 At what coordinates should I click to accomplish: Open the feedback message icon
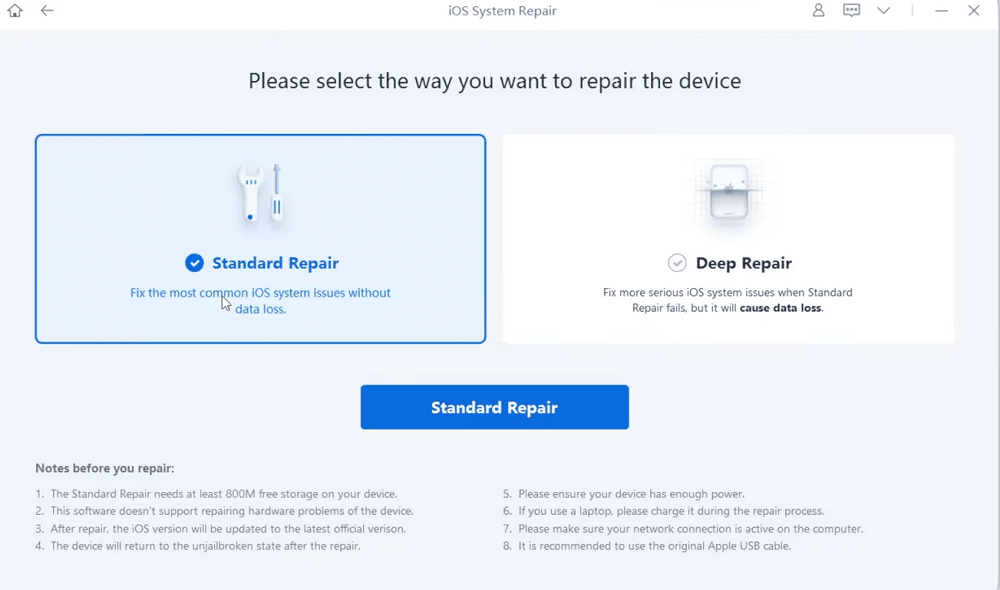coord(851,11)
